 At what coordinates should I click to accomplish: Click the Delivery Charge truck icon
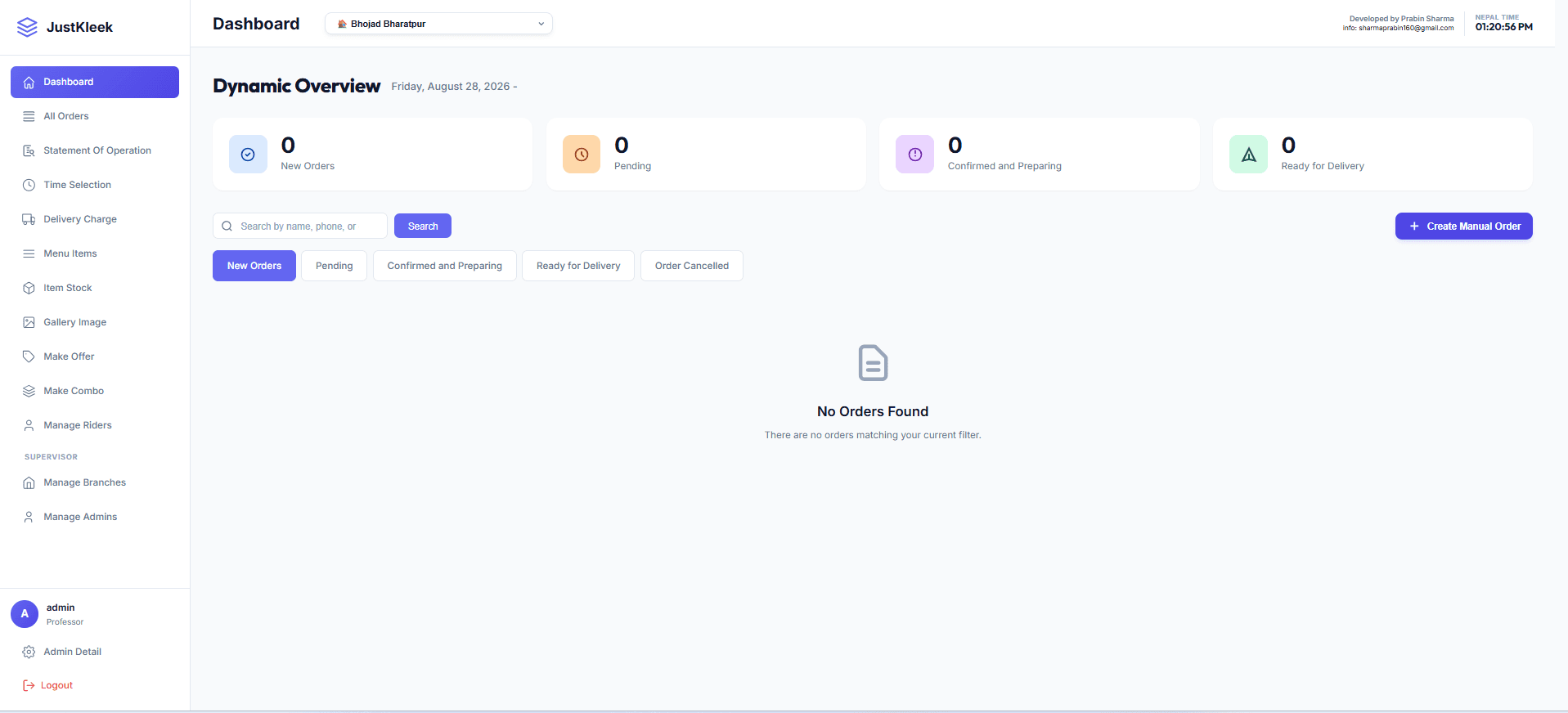coord(29,219)
